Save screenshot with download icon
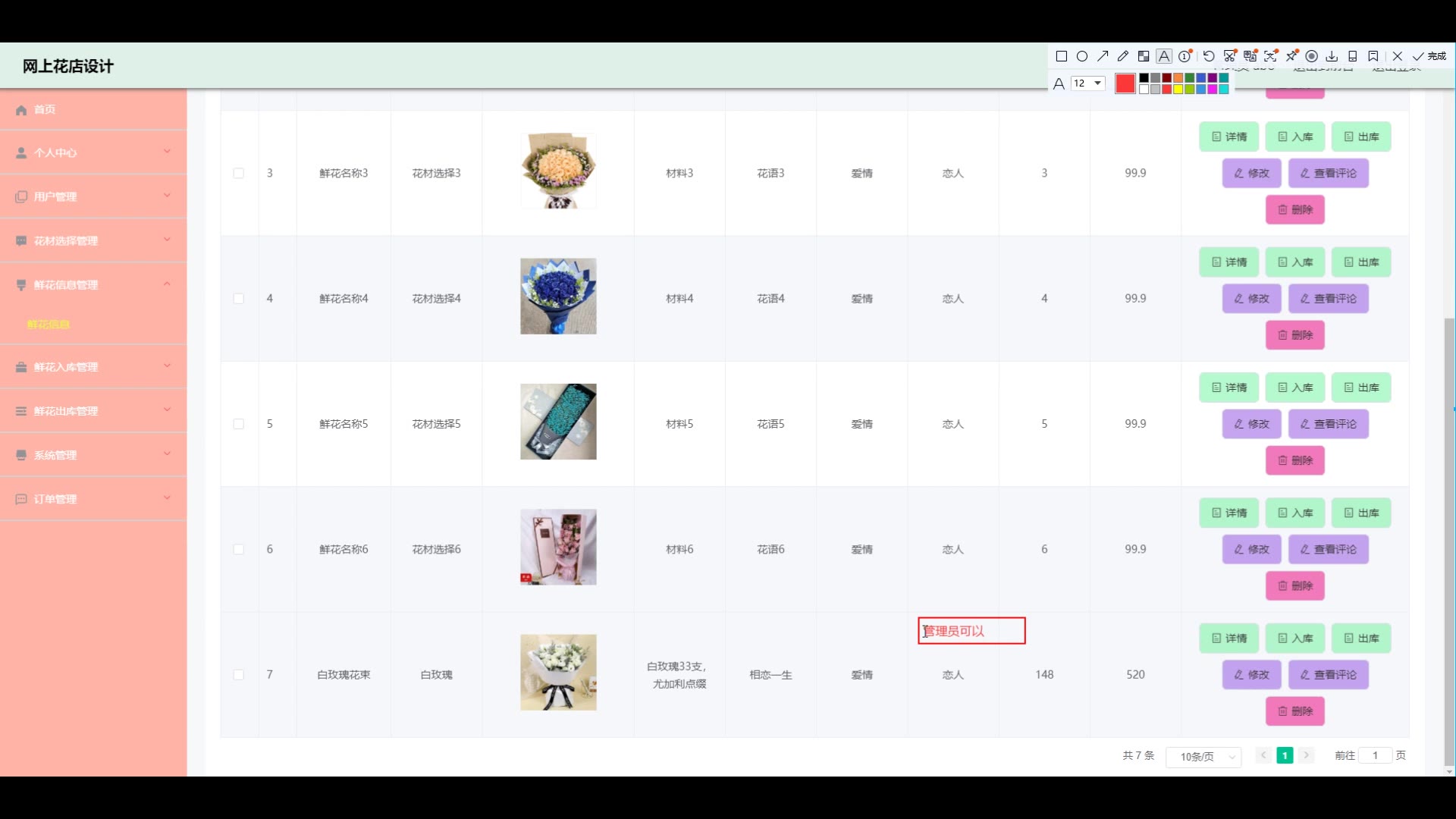This screenshot has width=1456, height=819. (x=1332, y=56)
